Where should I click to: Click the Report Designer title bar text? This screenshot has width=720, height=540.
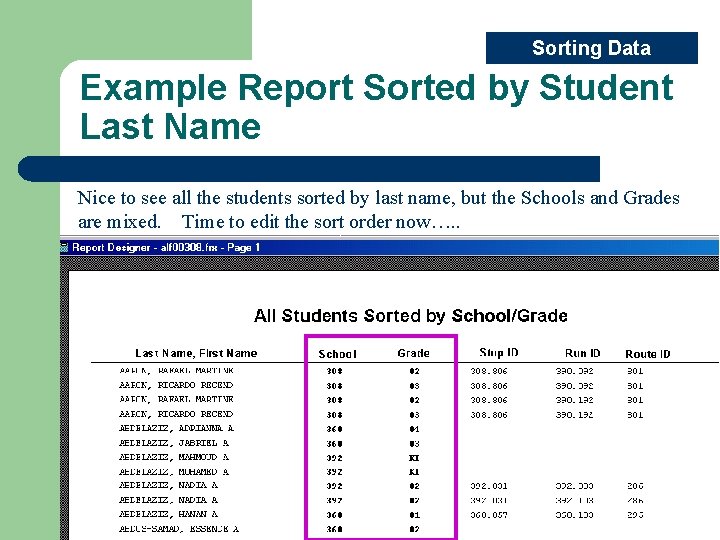[166, 248]
